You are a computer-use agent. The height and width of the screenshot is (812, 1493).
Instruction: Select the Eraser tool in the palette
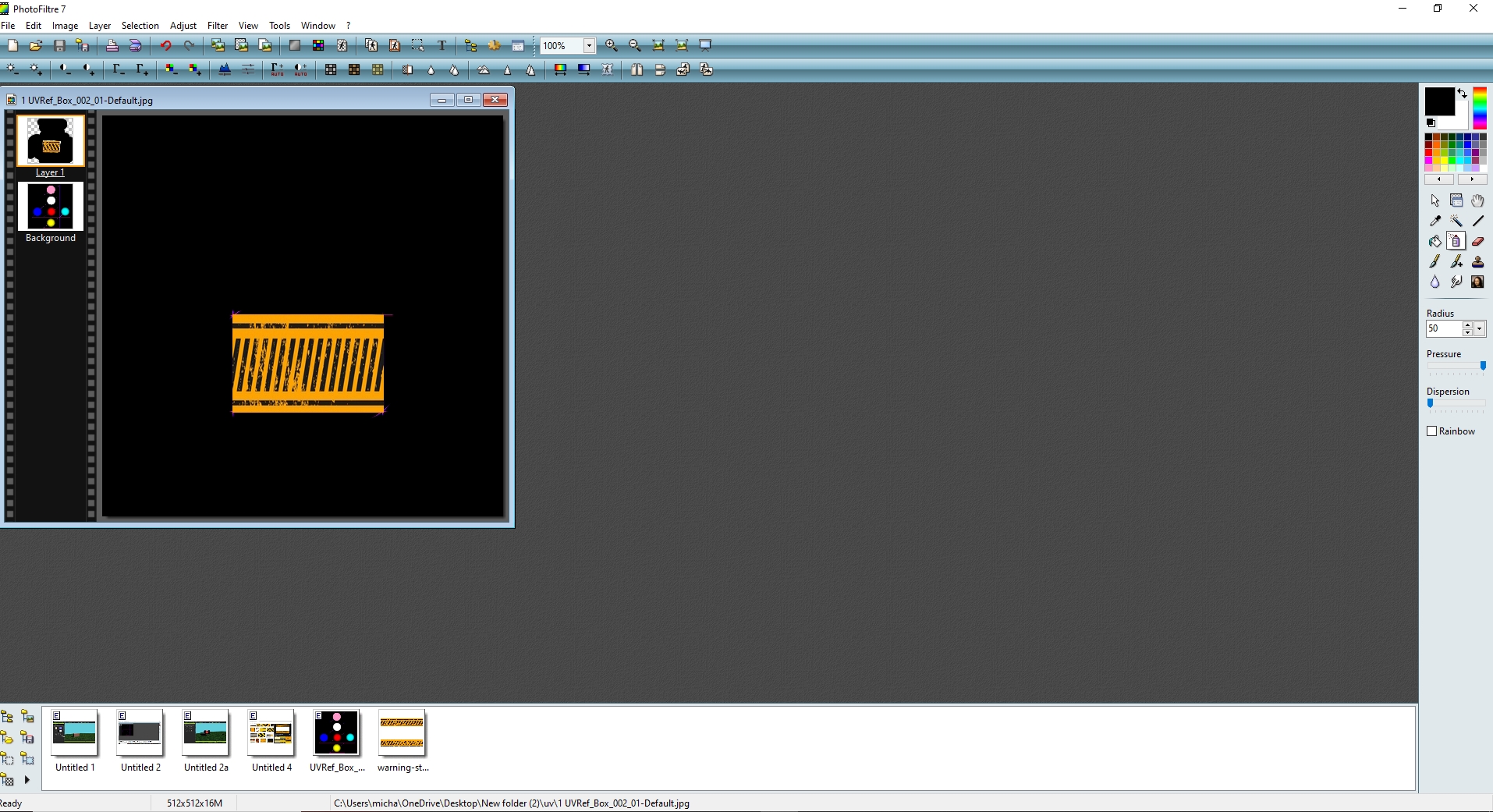(x=1477, y=242)
